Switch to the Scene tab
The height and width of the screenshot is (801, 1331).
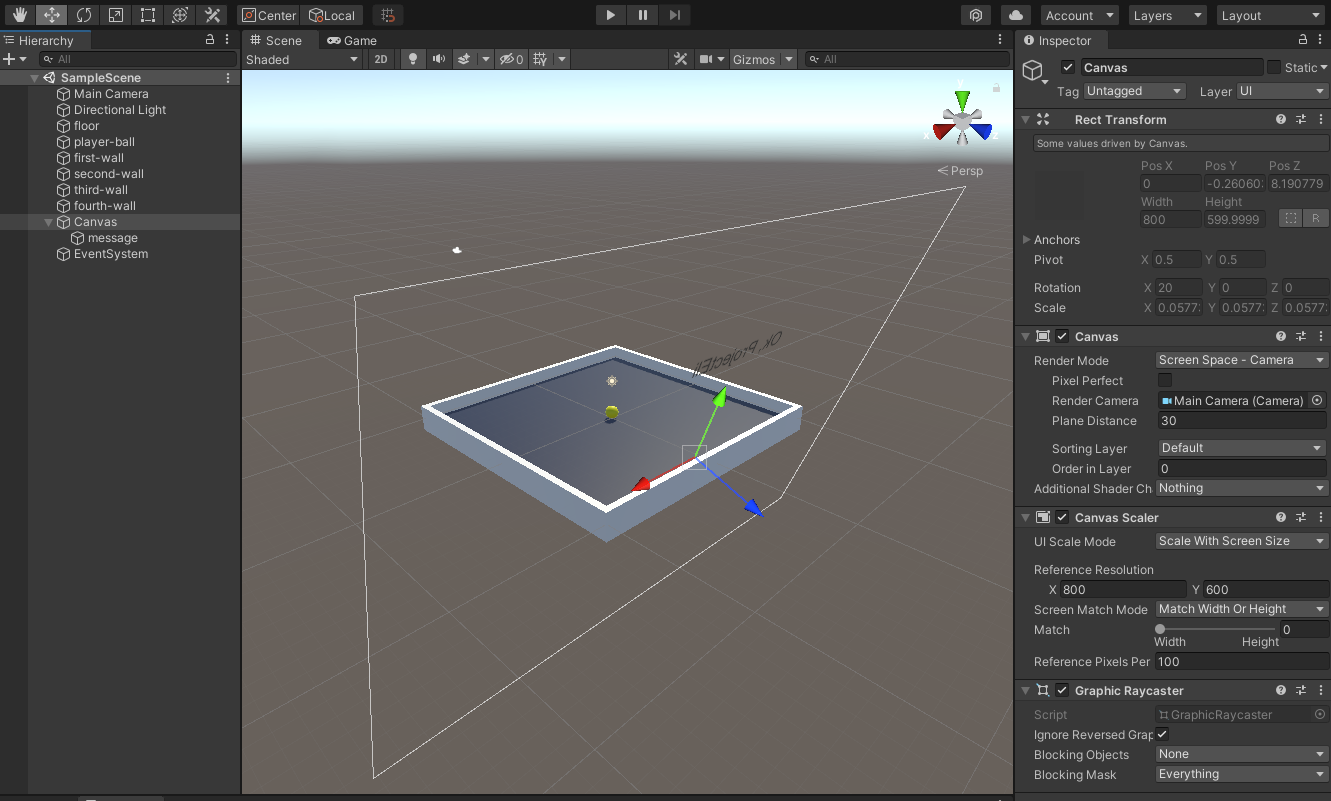(277, 41)
